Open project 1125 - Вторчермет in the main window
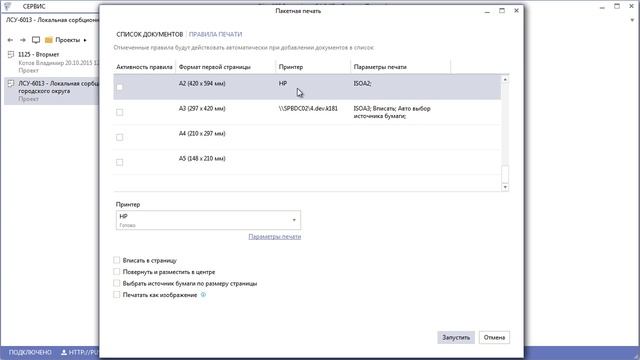Viewport: 640px width, 360px height. [x=51, y=62]
